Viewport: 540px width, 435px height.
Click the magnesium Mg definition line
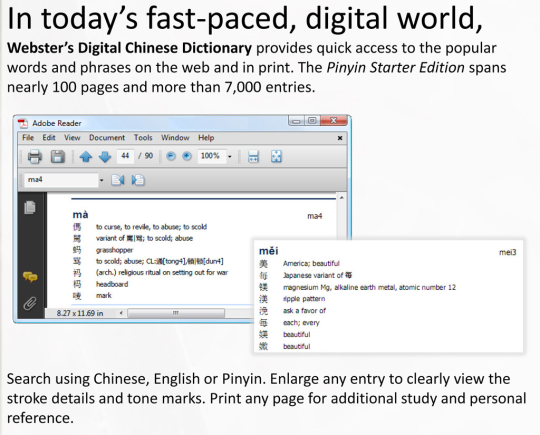point(369,287)
